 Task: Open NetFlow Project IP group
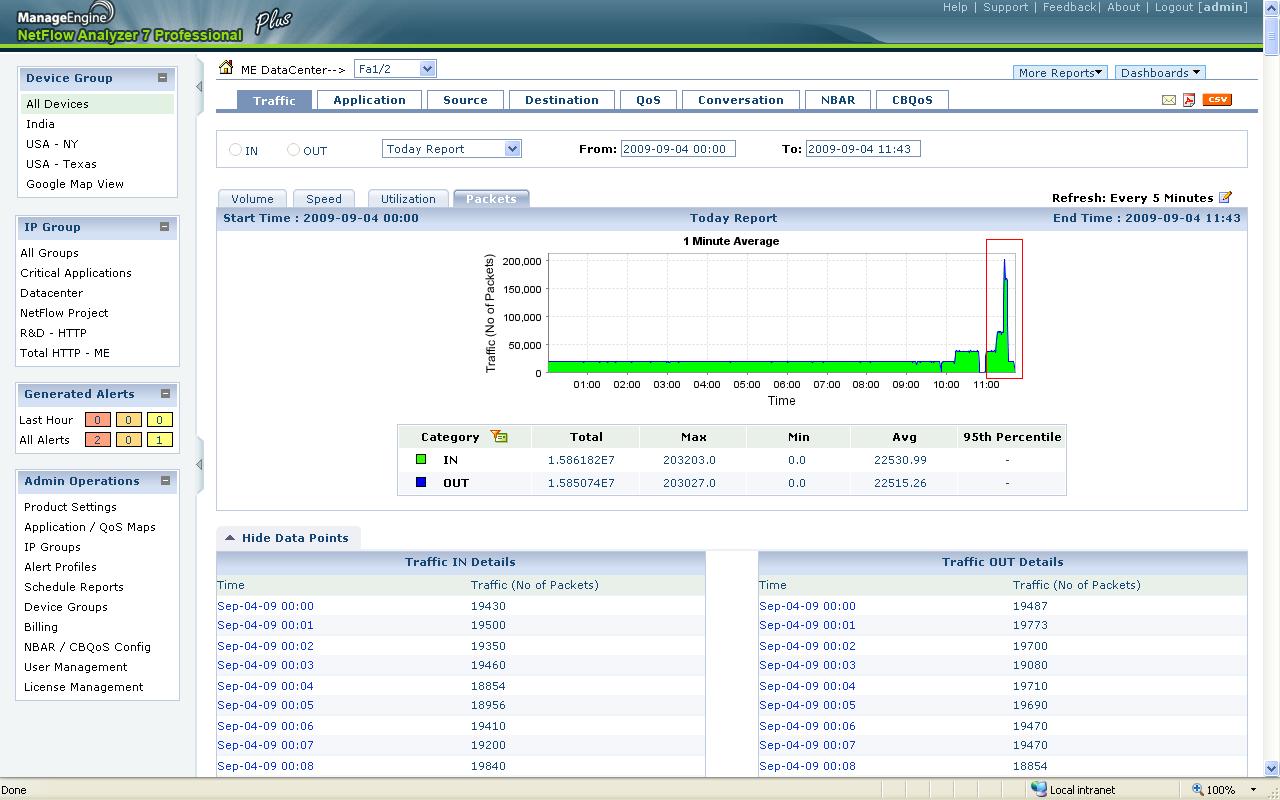point(64,313)
